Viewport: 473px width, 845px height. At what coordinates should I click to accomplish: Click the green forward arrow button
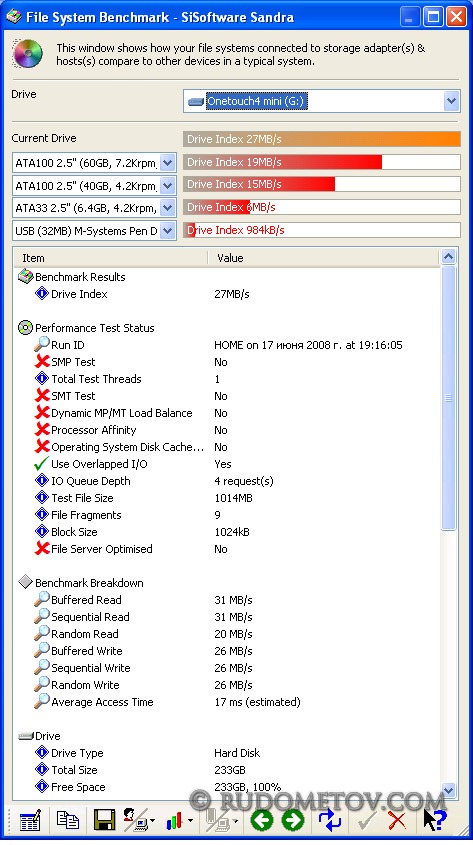293,820
